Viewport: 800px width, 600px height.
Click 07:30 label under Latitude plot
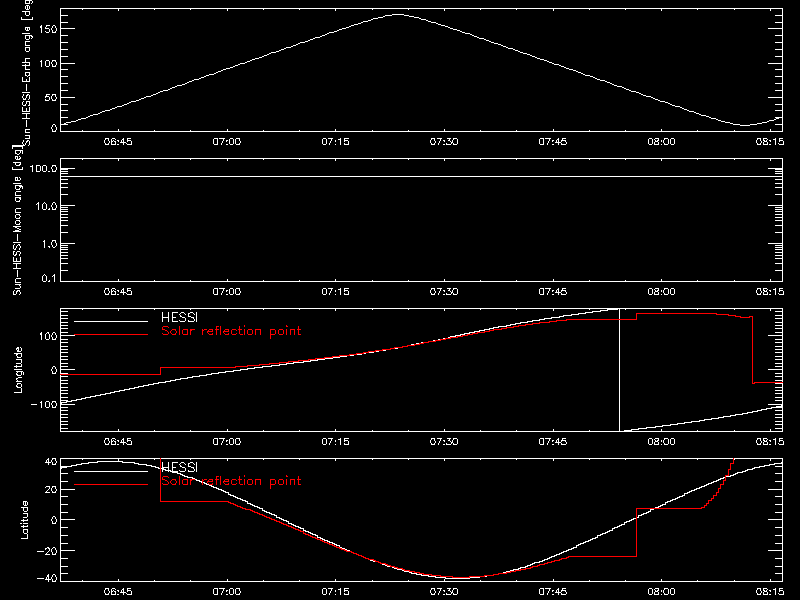pyautogui.click(x=444, y=592)
